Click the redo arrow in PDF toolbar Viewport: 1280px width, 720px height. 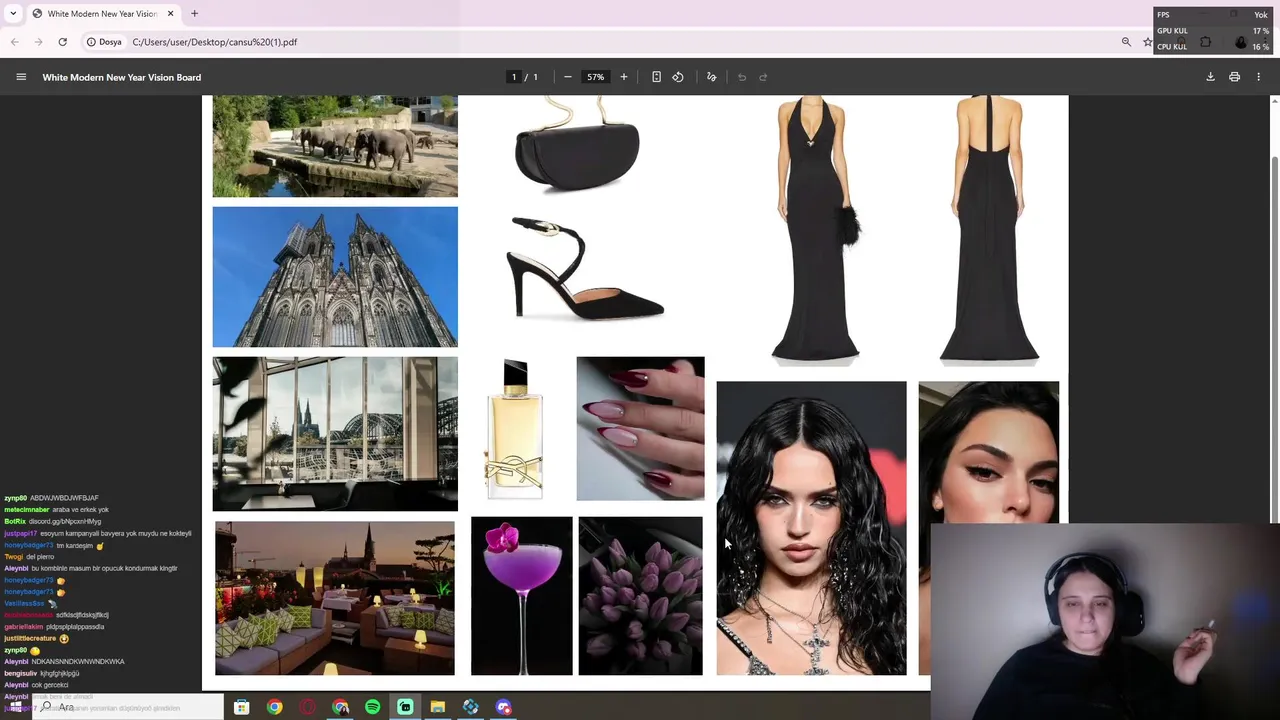[763, 77]
